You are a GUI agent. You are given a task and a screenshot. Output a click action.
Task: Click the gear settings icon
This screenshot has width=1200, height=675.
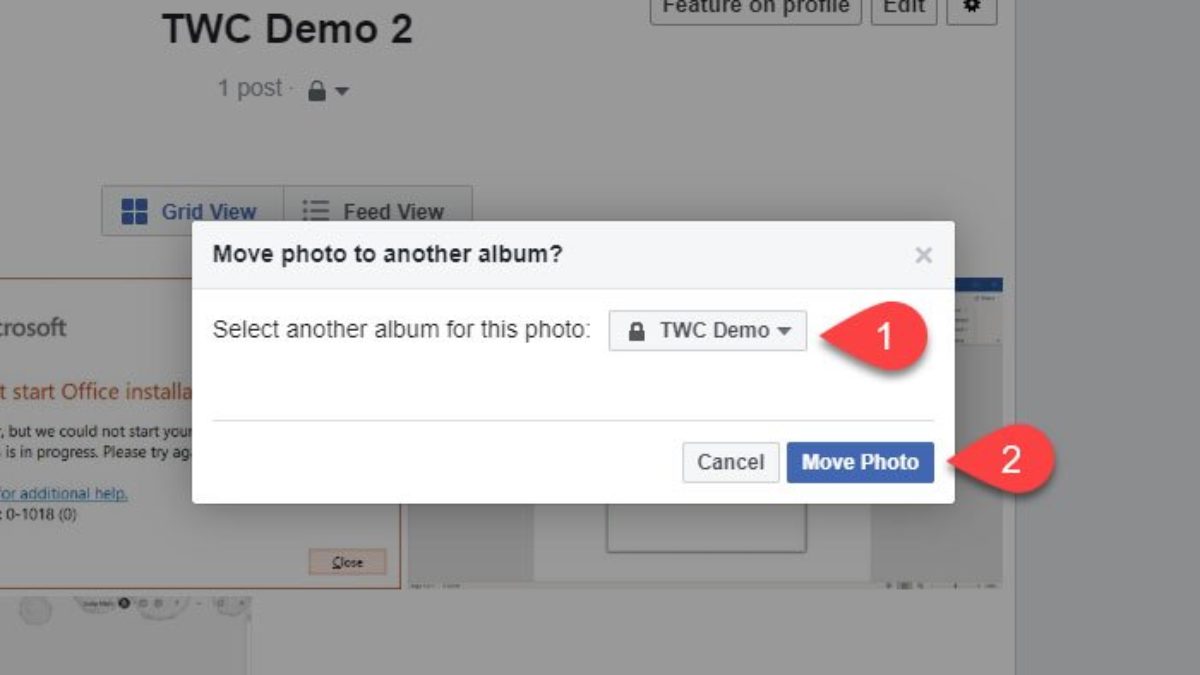971,8
